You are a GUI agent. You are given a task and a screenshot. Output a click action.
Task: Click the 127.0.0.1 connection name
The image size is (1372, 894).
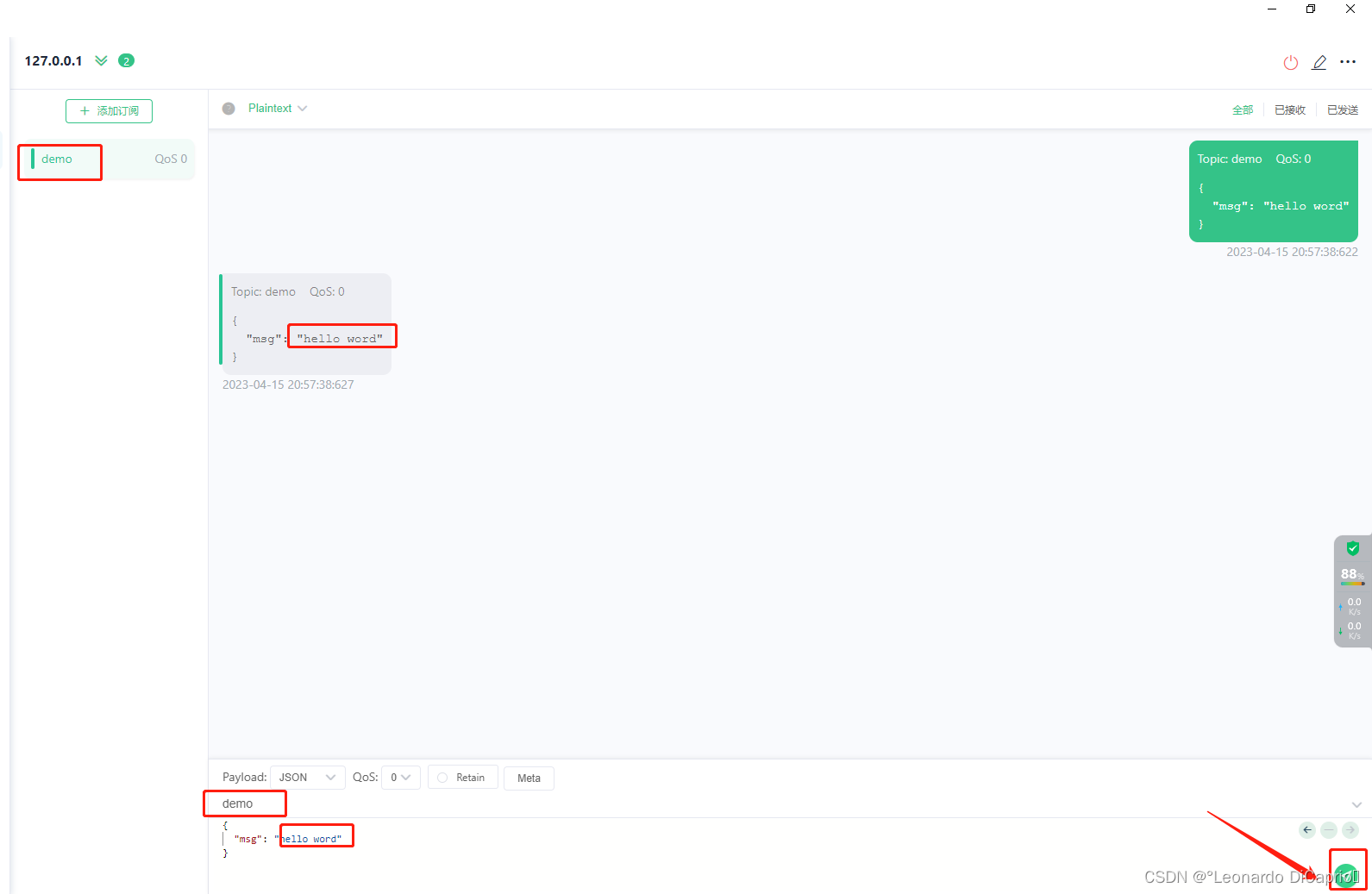pyautogui.click(x=53, y=61)
